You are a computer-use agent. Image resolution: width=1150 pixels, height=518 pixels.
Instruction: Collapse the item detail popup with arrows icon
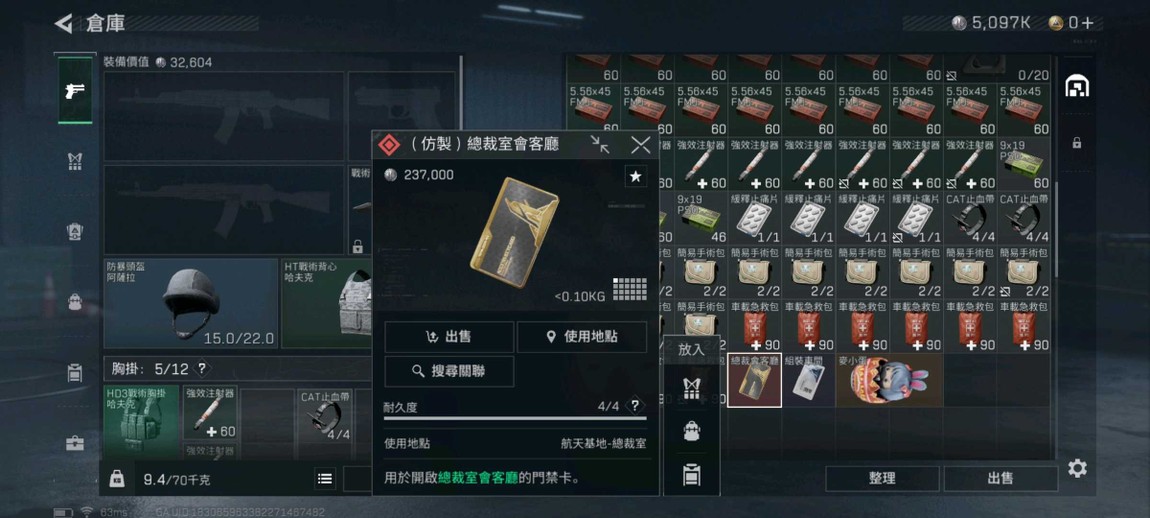pos(600,145)
